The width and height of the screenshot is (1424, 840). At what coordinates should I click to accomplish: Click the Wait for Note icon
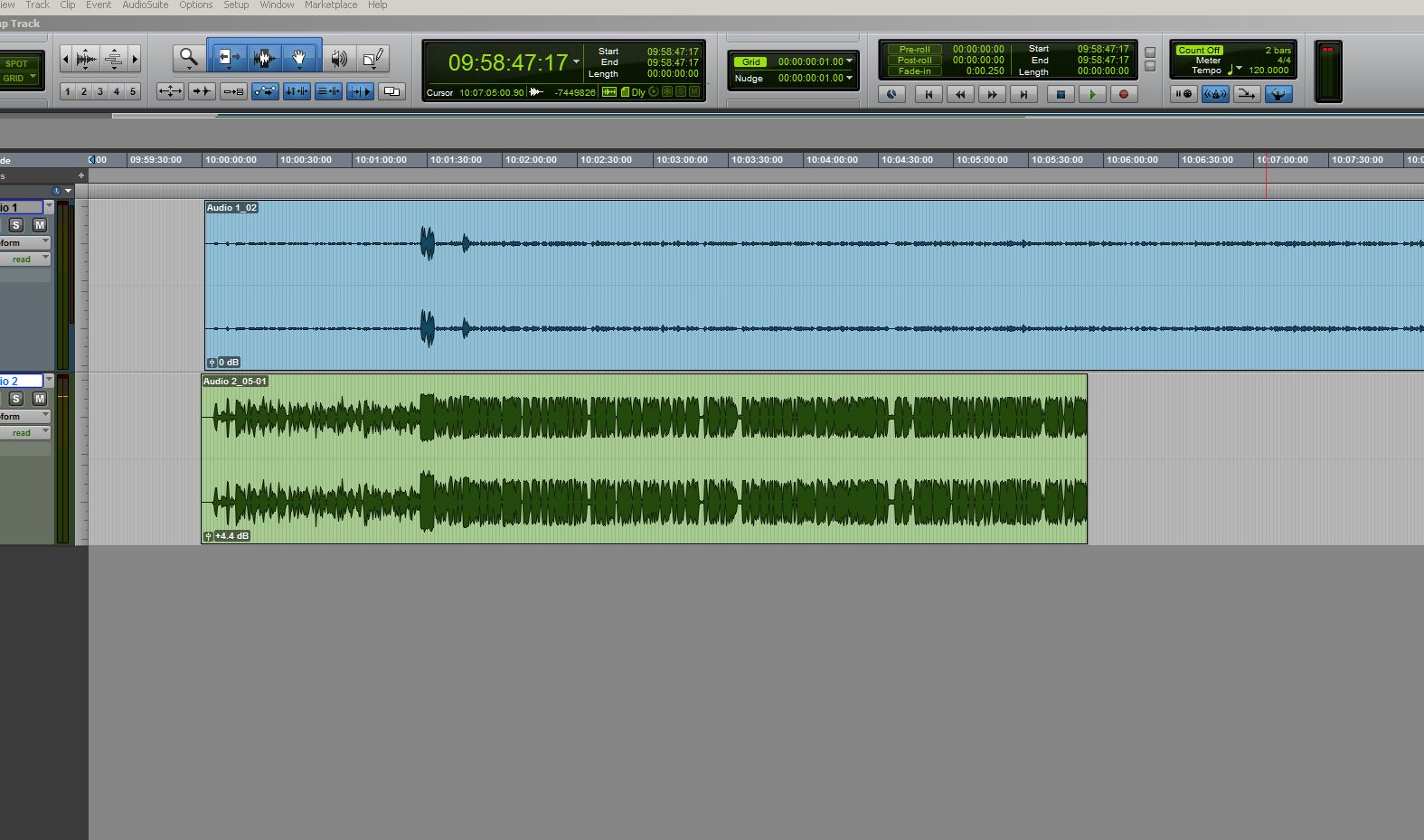(x=1184, y=94)
